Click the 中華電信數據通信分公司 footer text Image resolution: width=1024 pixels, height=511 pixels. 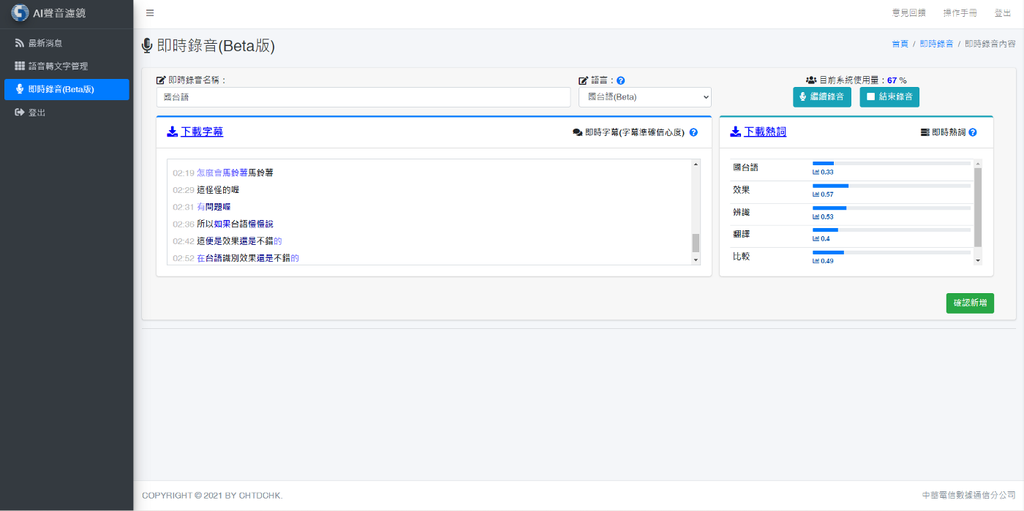pyautogui.click(x=969, y=496)
